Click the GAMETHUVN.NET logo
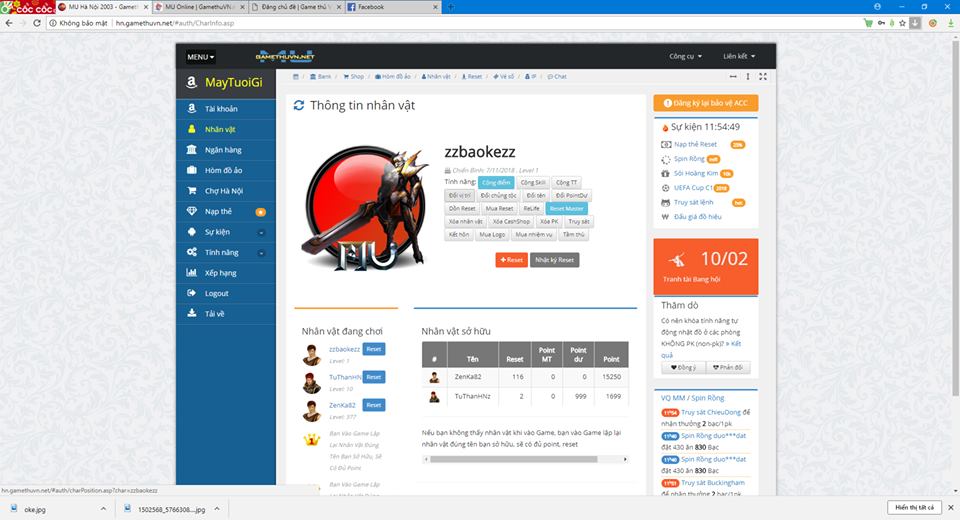The height and width of the screenshot is (520, 960). (x=285, y=56)
